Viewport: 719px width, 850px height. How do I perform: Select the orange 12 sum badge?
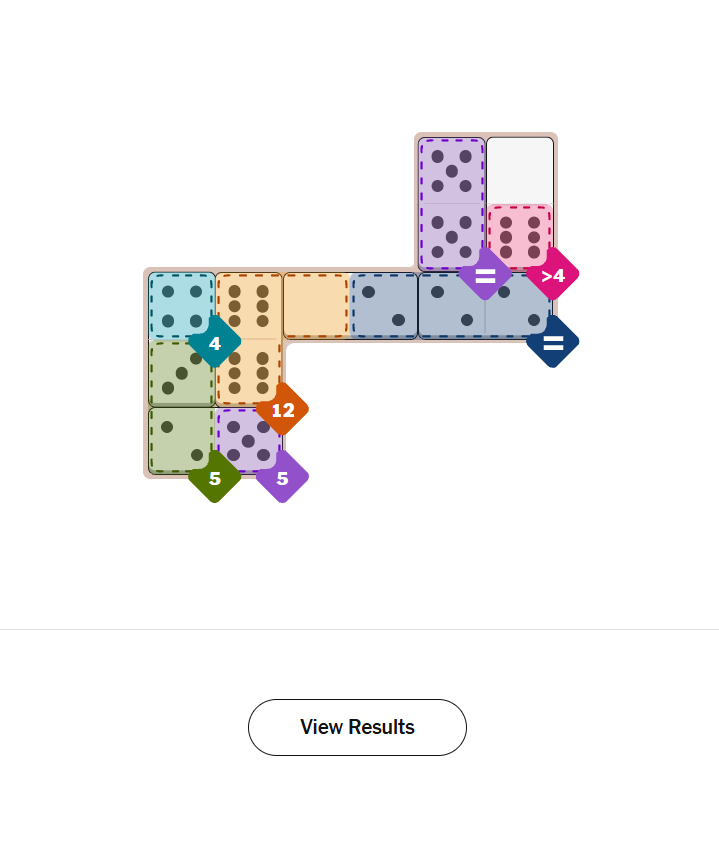(282, 410)
